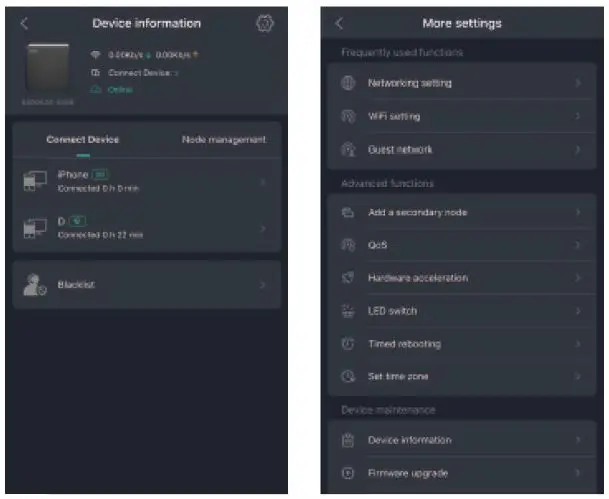Tap the QoS icon

click(348, 245)
